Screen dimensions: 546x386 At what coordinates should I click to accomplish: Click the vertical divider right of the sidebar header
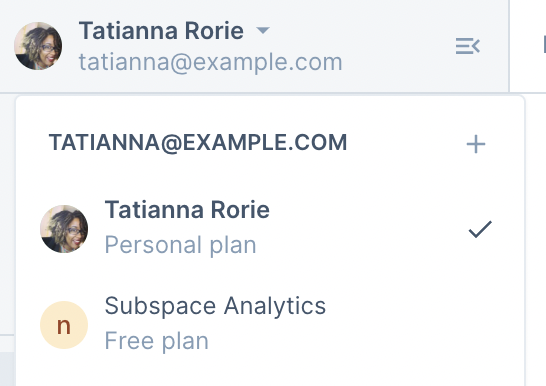[x=509, y=46]
